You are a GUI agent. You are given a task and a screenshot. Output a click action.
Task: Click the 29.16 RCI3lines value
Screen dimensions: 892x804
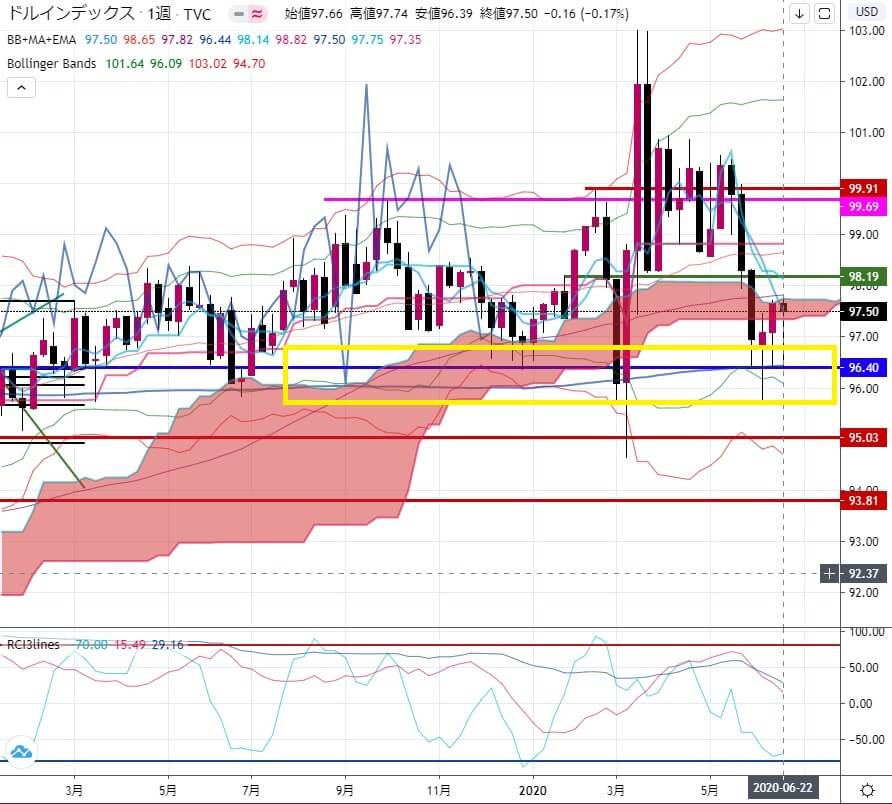(168, 644)
